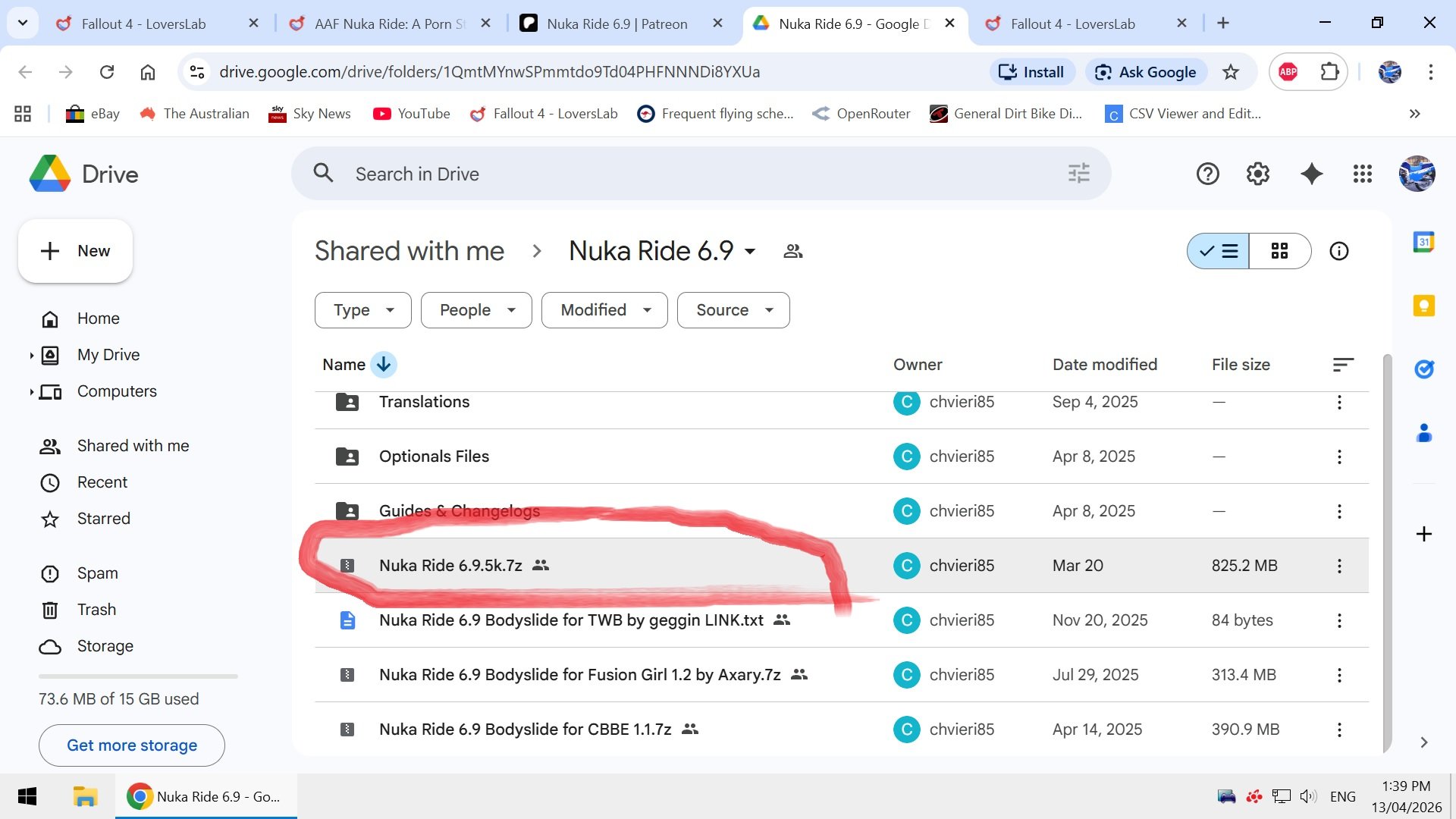1456x819 pixels.
Task: Get add-ons plus icon in side panel
Action: pyautogui.click(x=1423, y=534)
